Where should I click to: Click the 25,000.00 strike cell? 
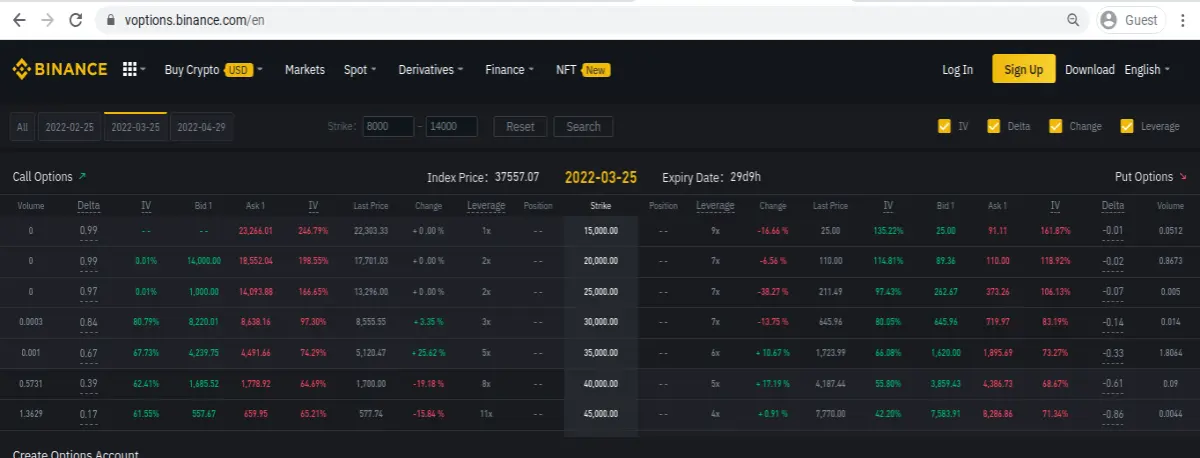601,292
